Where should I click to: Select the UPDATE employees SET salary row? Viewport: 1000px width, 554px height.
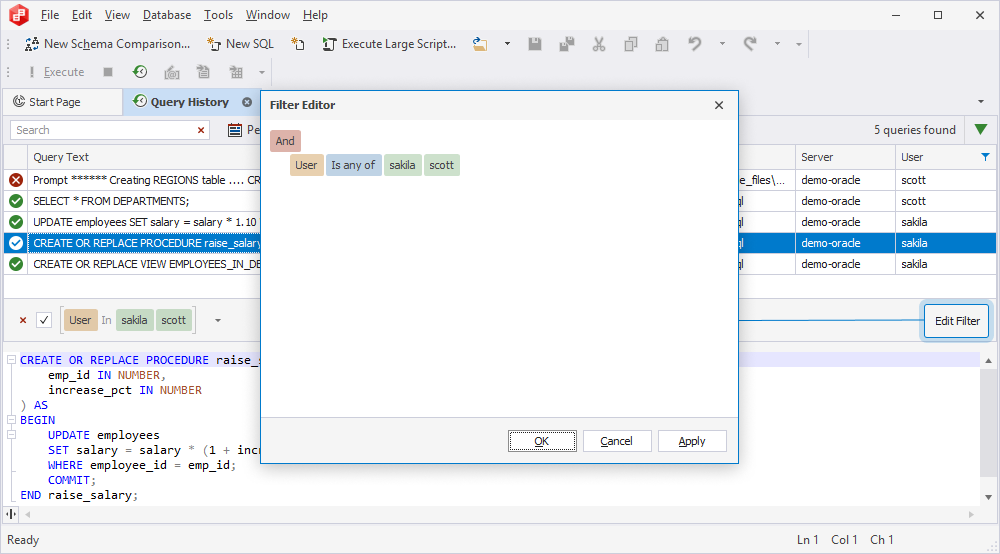click(500, 222)
